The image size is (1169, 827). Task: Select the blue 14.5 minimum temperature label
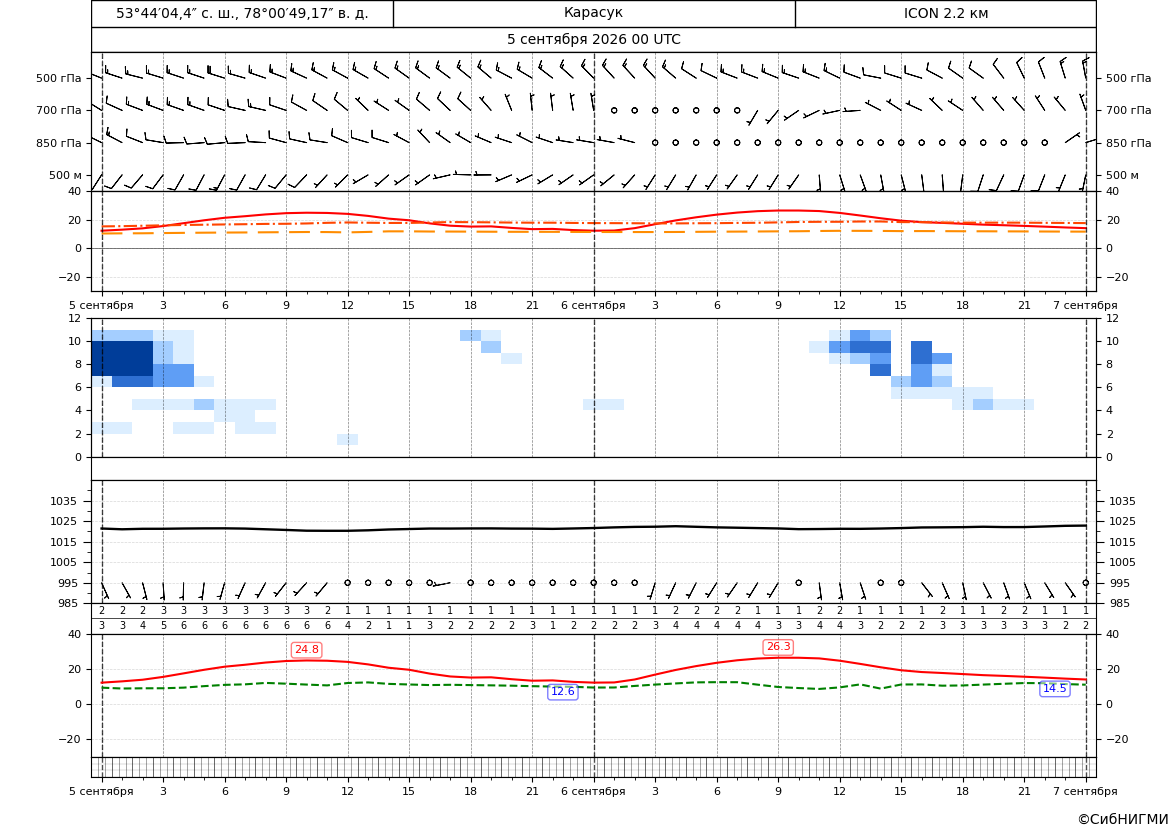pos(1054,688)
